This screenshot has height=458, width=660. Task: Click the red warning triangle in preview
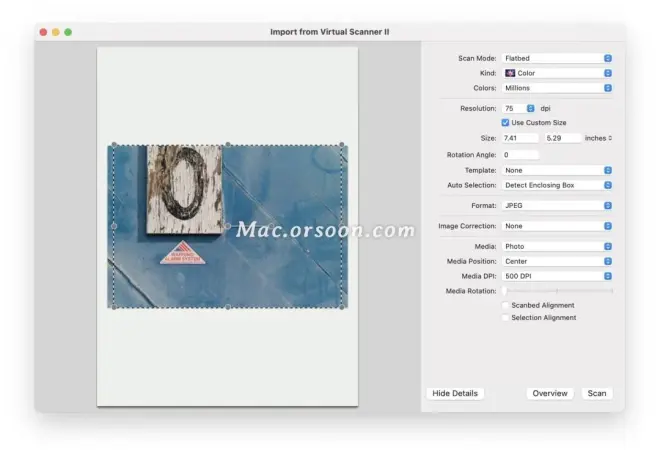click(x=182, y=253)
